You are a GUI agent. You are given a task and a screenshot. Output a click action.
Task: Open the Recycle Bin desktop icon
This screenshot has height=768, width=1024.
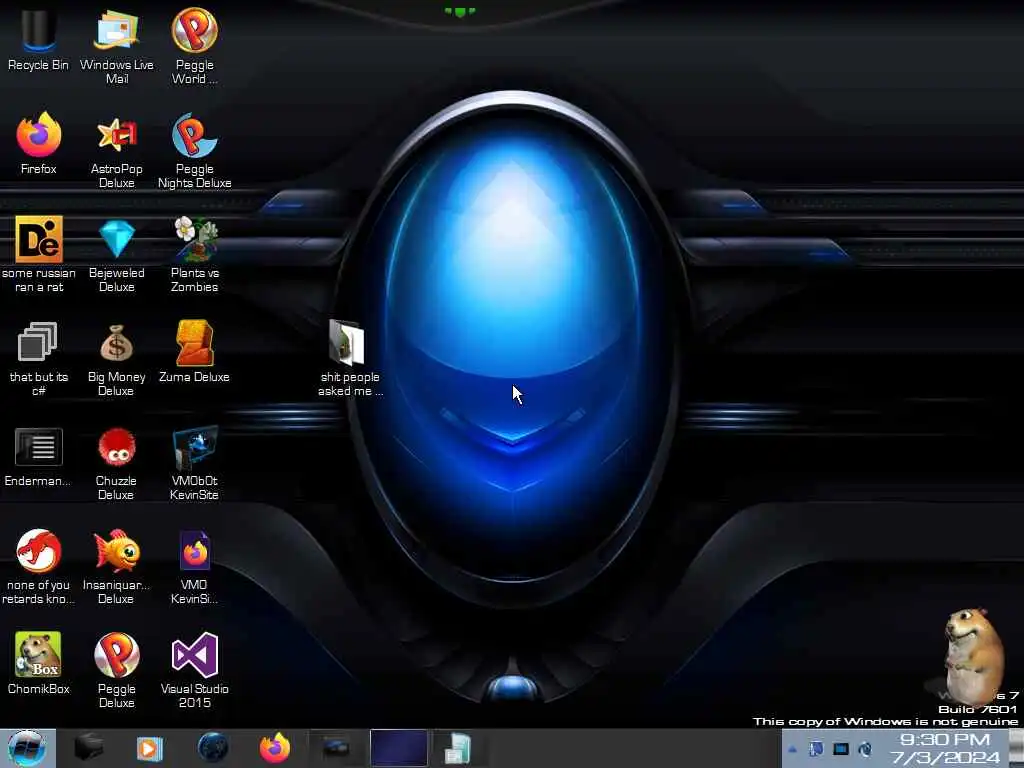tap(38, 40)
